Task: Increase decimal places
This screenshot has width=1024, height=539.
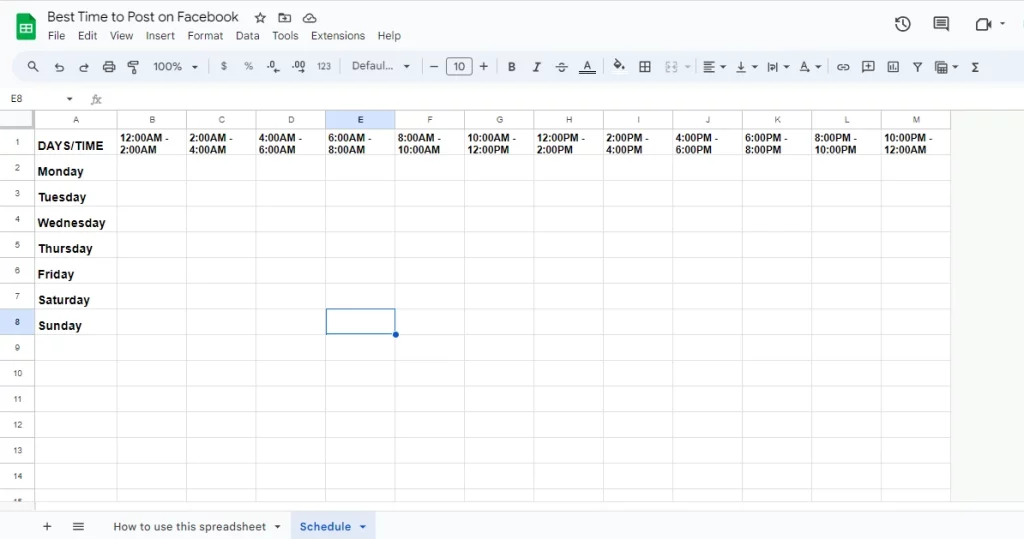Action: tap(298, 67)
